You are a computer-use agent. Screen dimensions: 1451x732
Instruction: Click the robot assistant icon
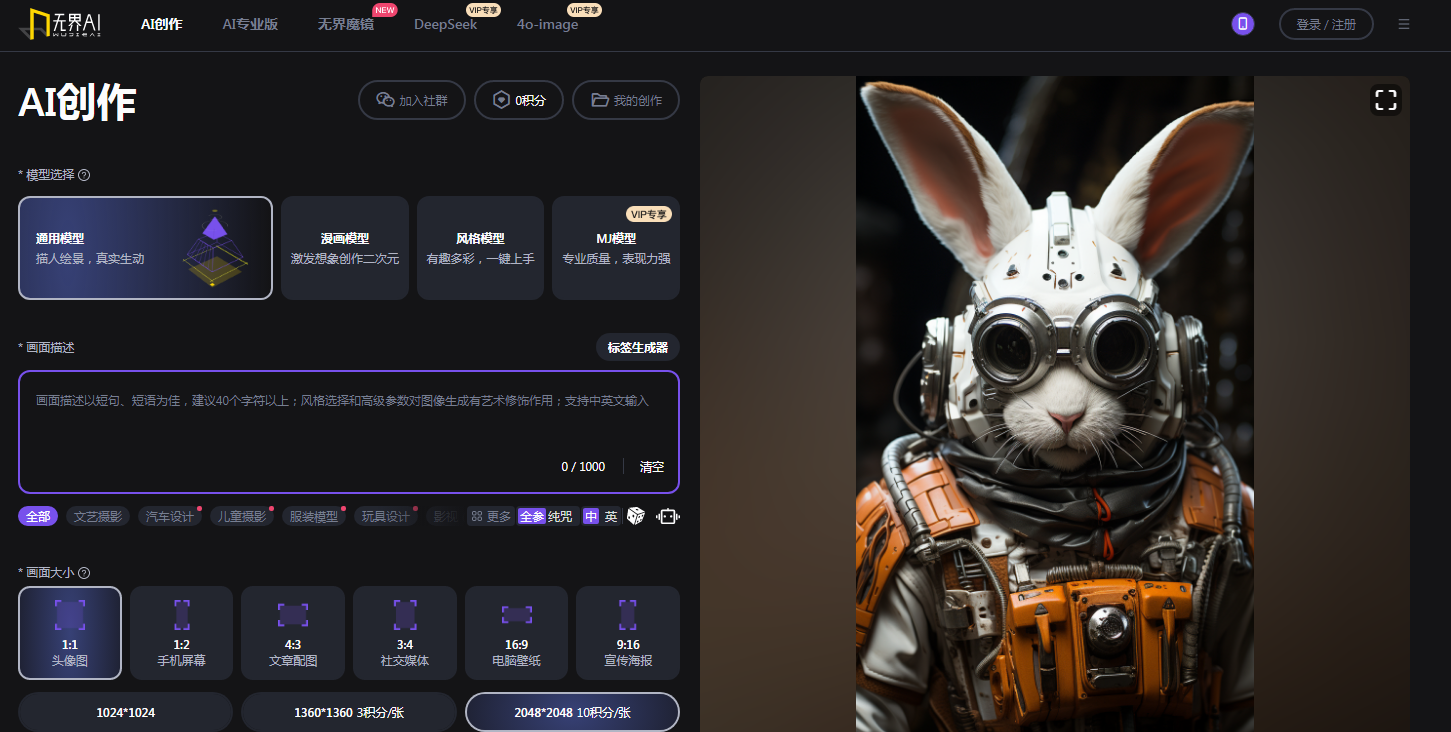(667, 516)
